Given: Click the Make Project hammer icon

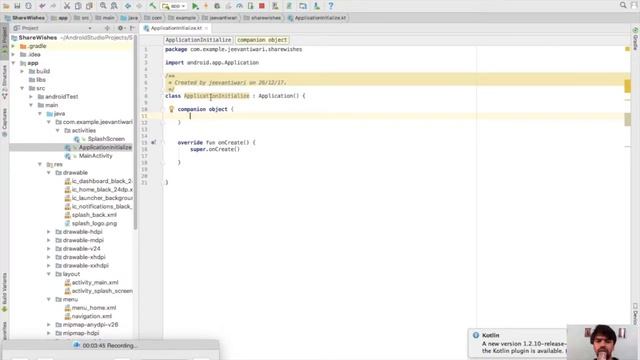Looking at the screenshot, I should (152, 6).
